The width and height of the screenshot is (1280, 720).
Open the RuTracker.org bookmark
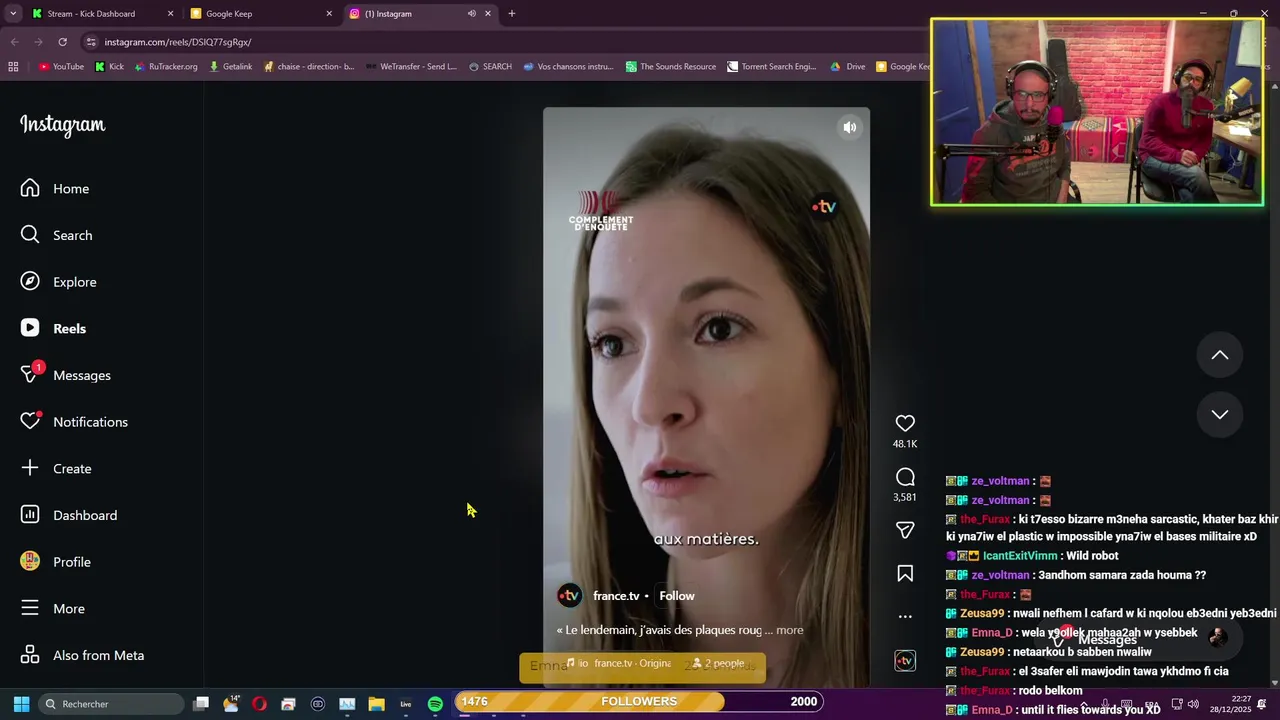[x=165, y=67]
